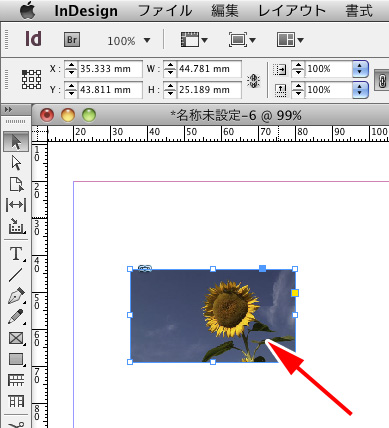Select the Selection tool (black arrow)

(16, 142)
